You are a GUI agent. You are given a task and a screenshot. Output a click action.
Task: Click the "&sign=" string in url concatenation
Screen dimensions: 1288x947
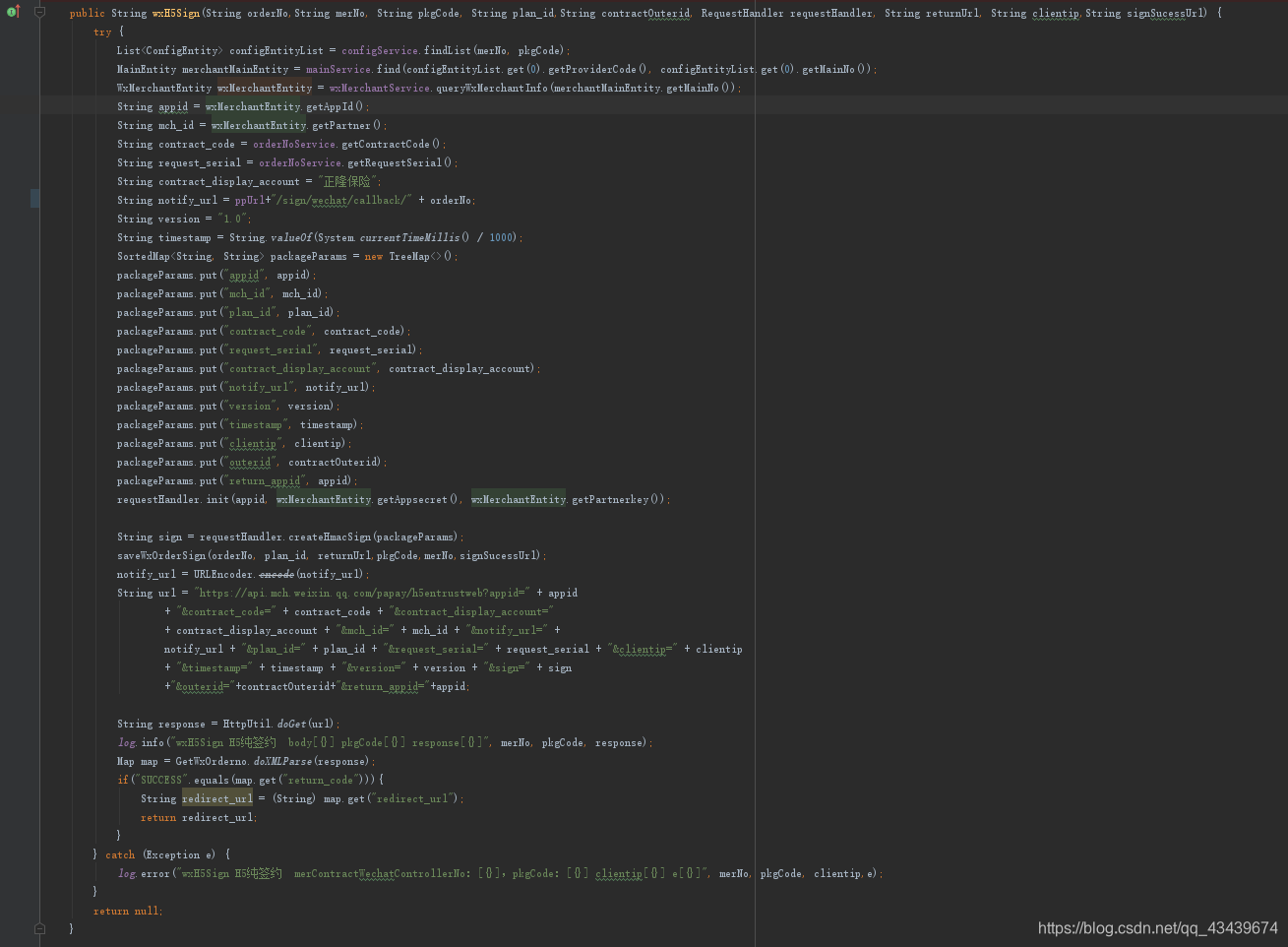(x=507, y=667)
